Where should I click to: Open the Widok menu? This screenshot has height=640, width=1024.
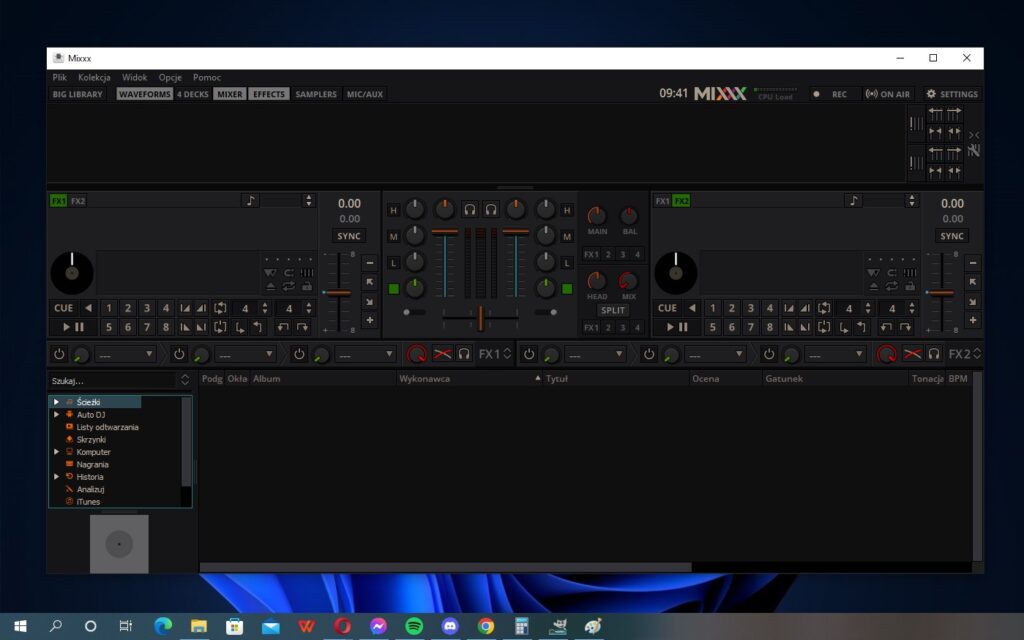(135, 77)
